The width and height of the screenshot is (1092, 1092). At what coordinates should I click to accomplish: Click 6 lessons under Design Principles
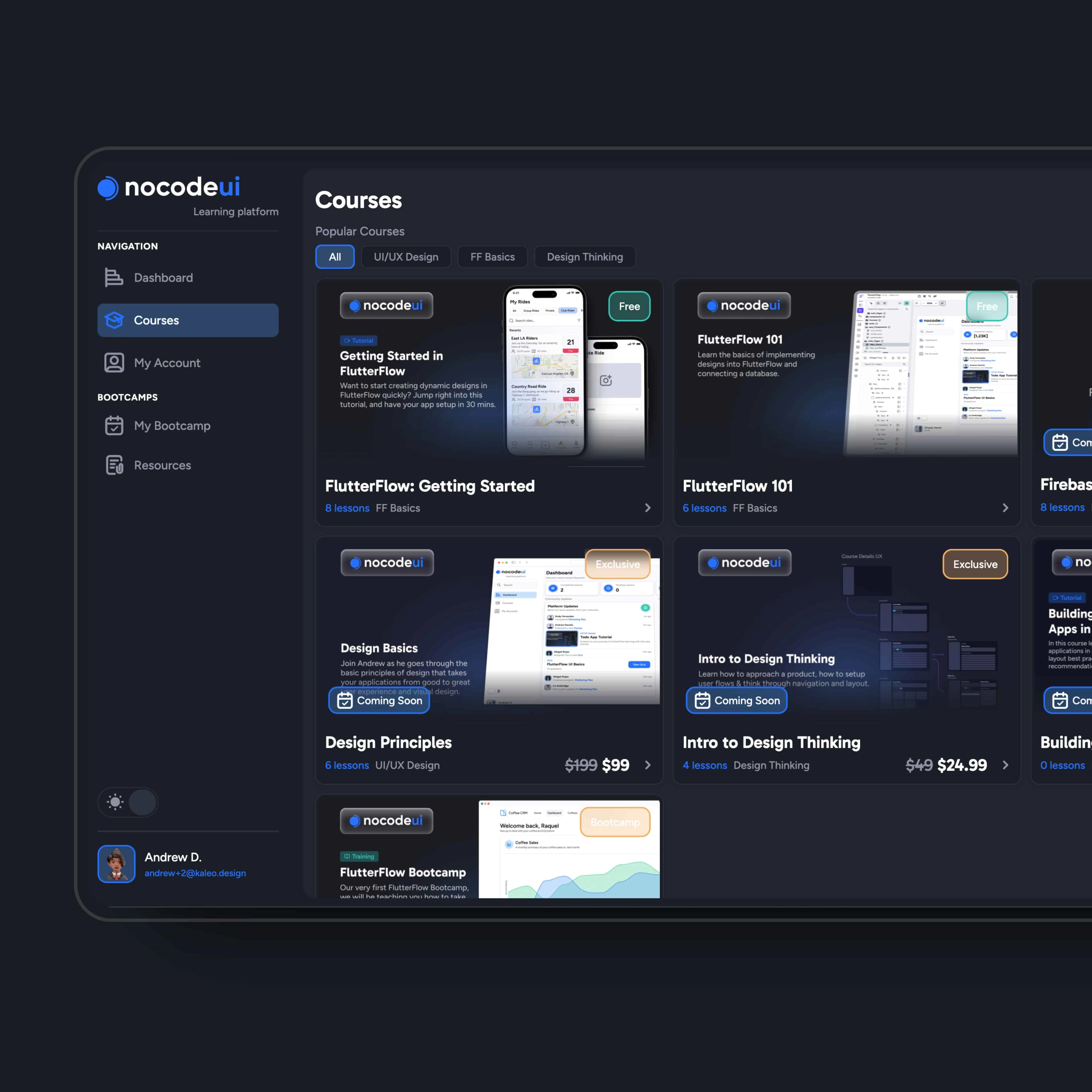[x=347, y=765]
